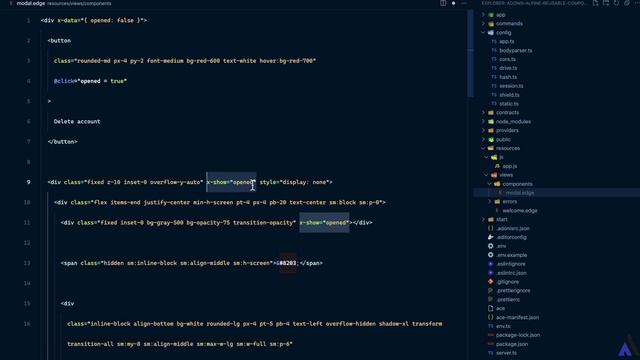The width and height of the screenshot is (640, 360).
Task: Expand the errors folder
Action: click(509, 202)
